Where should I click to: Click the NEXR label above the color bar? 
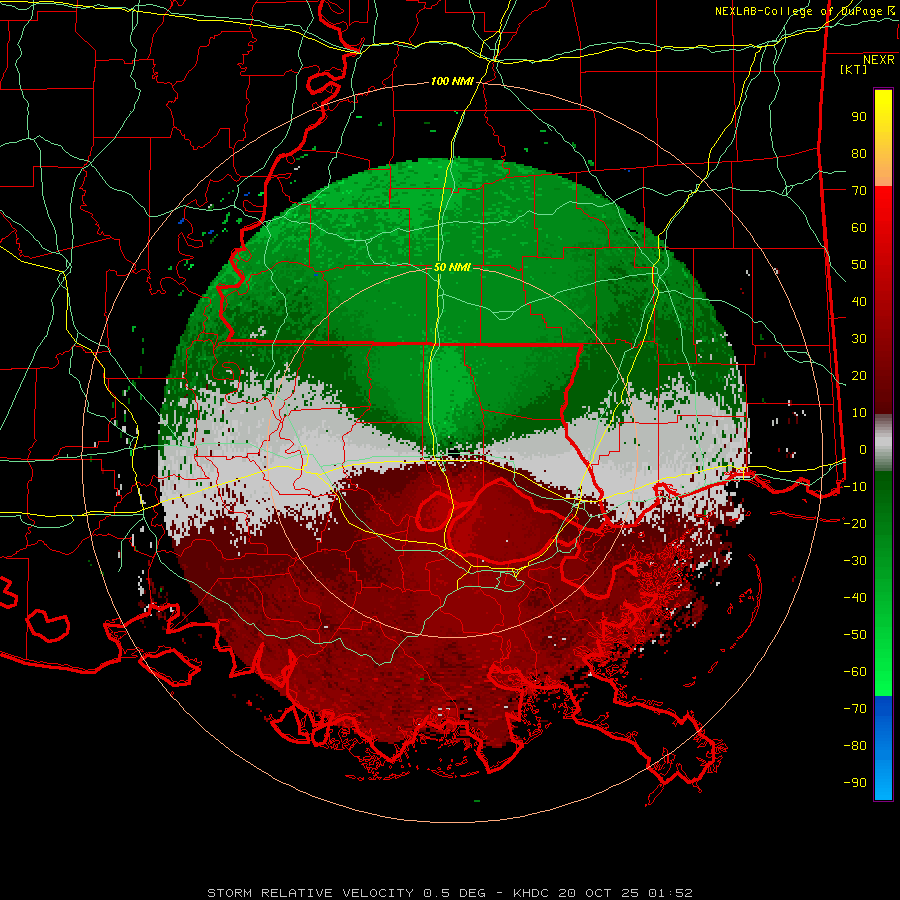(x=878, y=60)
